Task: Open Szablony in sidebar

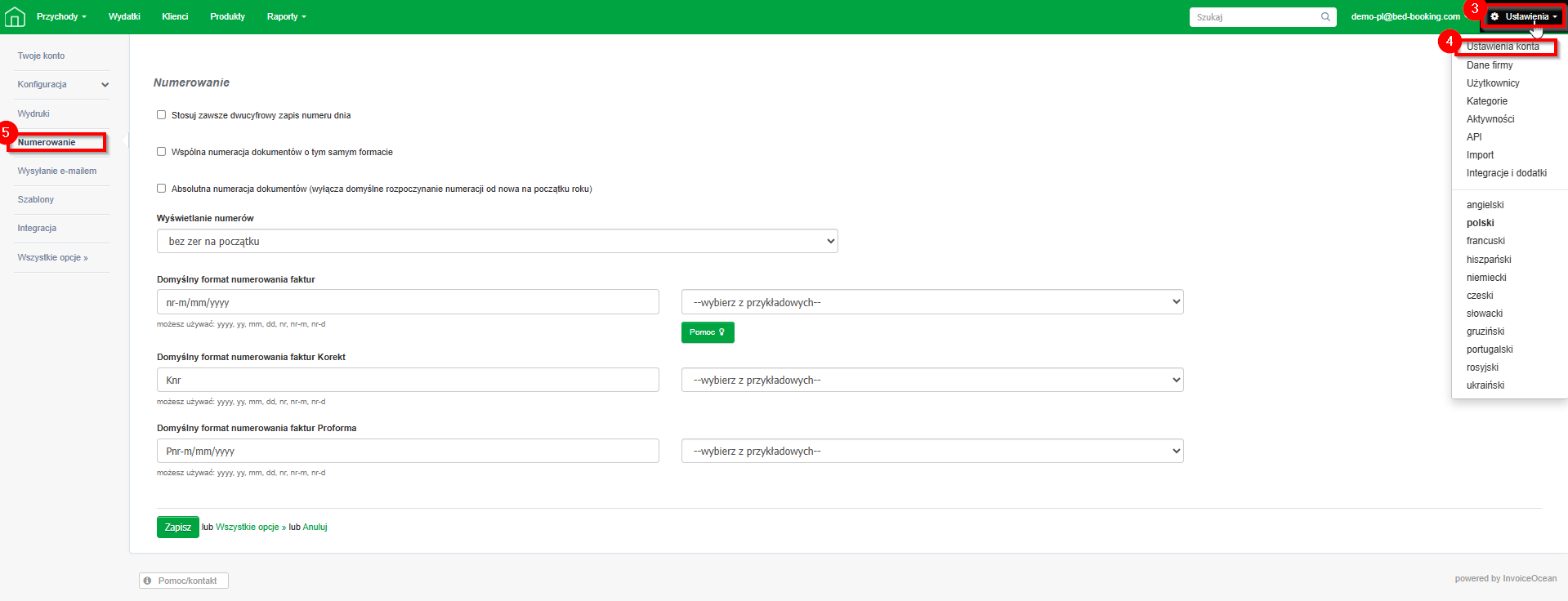Action: [x=36, y=200]
